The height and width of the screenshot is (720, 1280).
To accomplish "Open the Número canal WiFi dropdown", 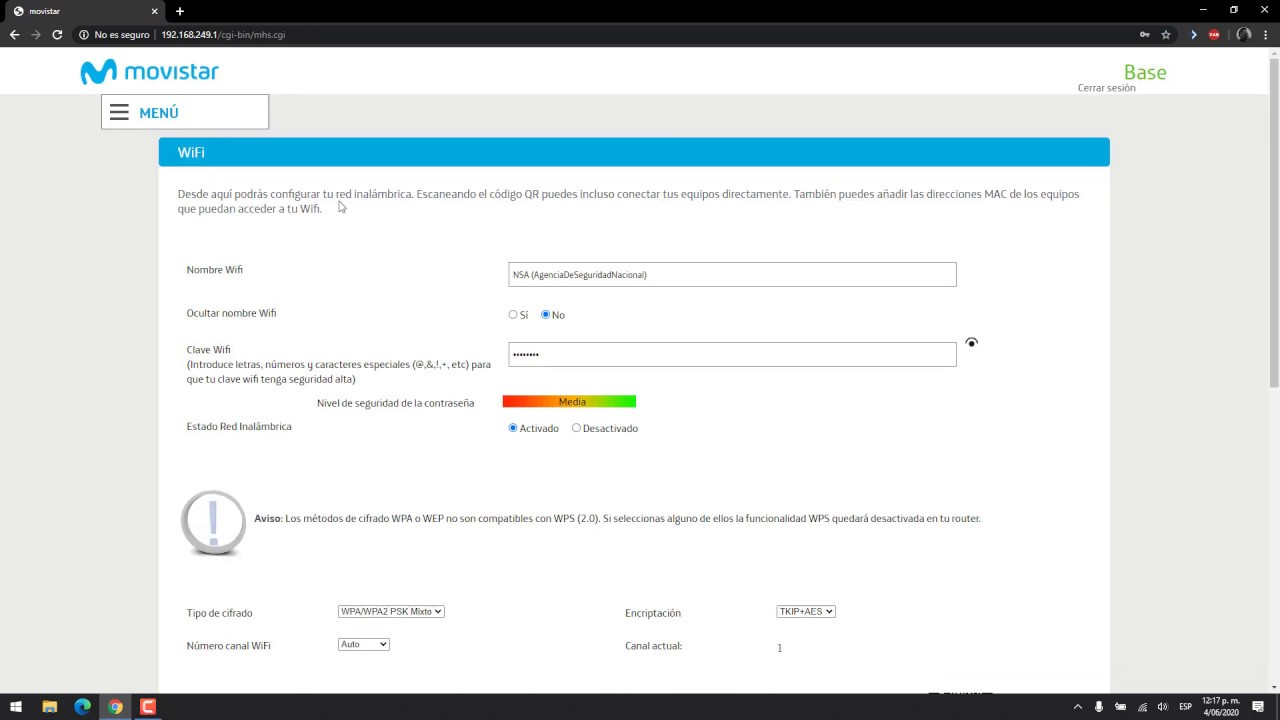I will click(x=364, y=644).
